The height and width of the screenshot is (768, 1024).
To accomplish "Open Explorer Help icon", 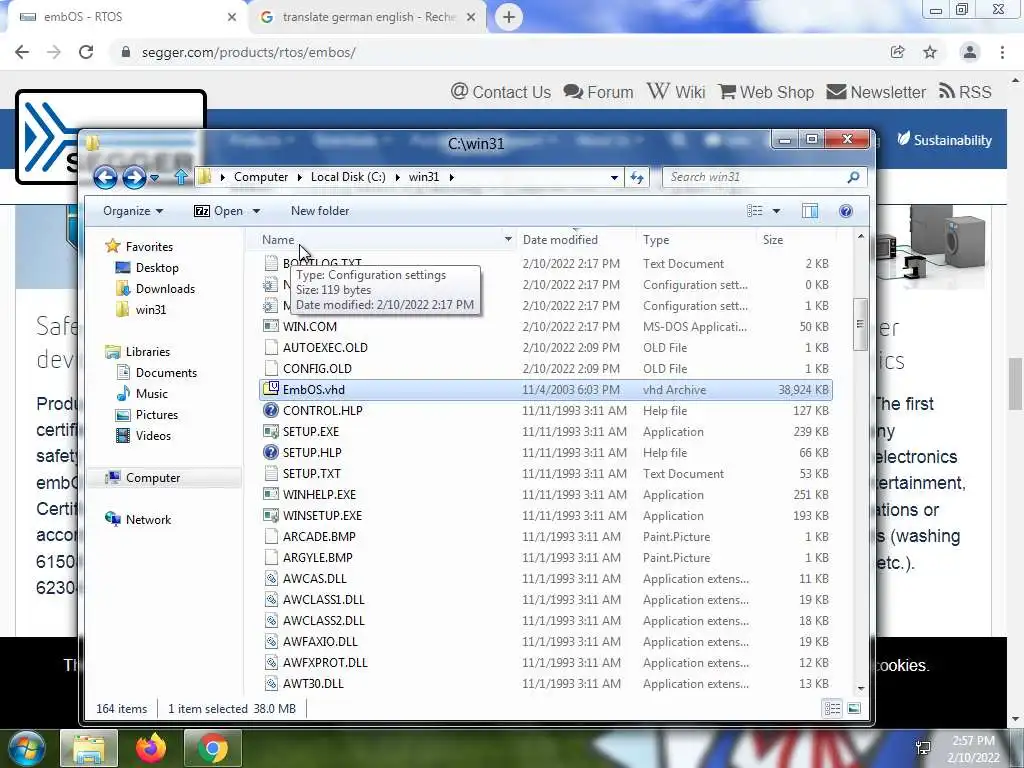I will pyautogui.click(x=846, y=211).
